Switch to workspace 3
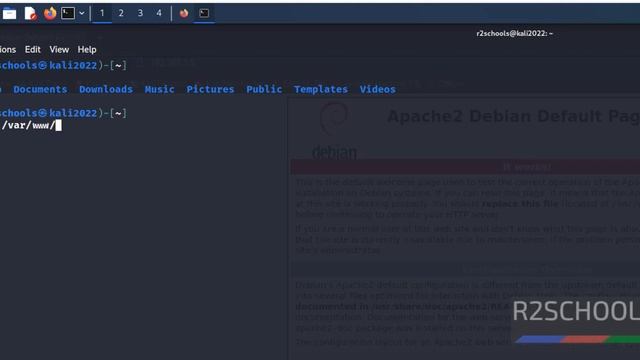The height and width of the screenshot is (360, 640). pos(140,13)
